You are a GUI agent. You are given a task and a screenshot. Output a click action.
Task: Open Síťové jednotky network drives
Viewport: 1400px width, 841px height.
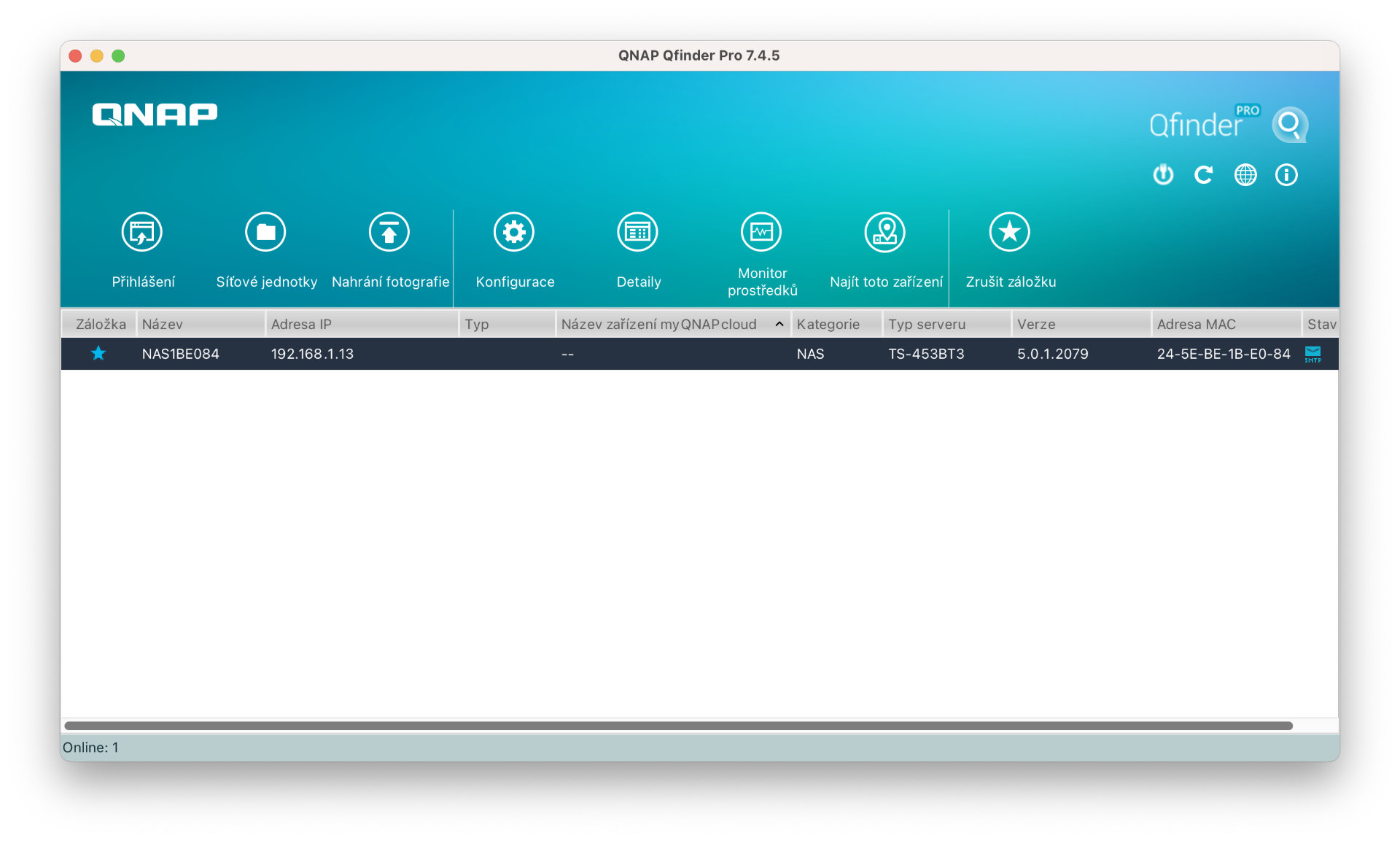[265, 232]
